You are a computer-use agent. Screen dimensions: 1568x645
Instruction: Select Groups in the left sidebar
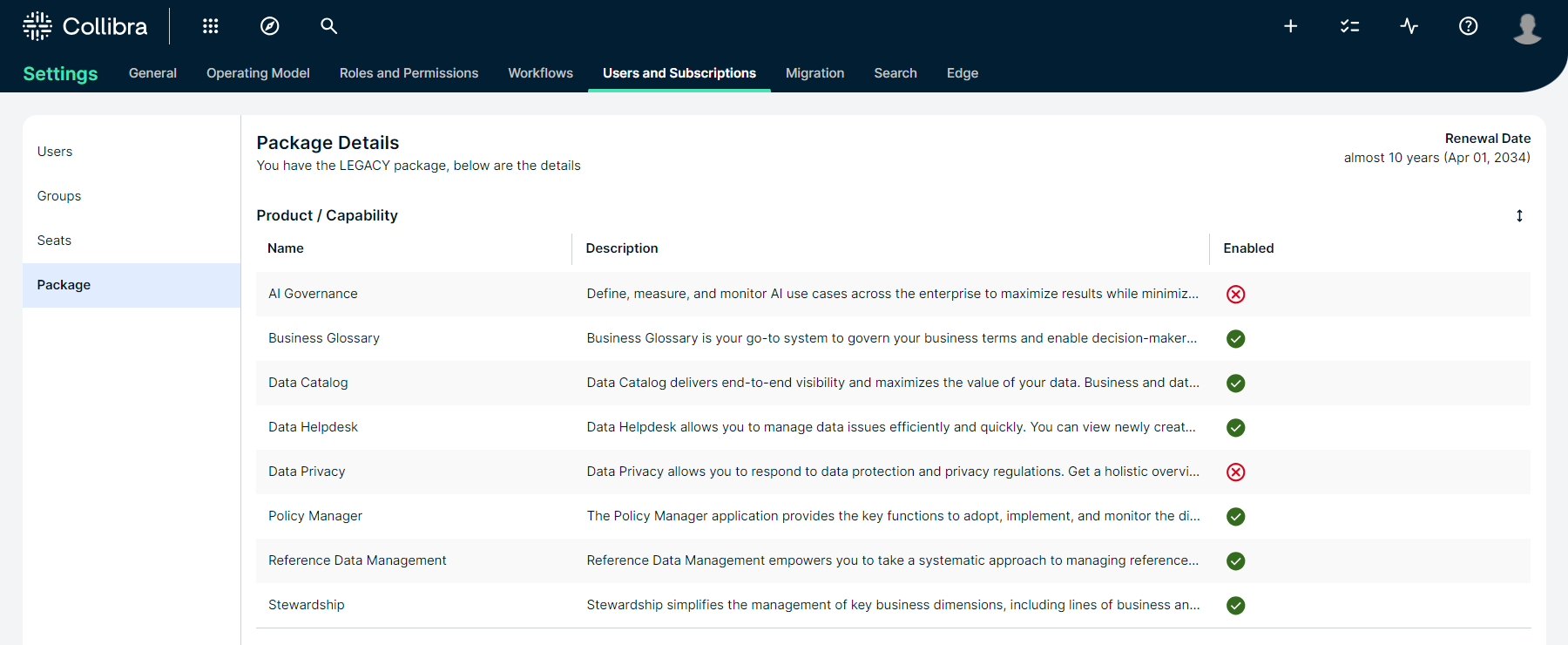pyautogui.click(x=59, y=196)
